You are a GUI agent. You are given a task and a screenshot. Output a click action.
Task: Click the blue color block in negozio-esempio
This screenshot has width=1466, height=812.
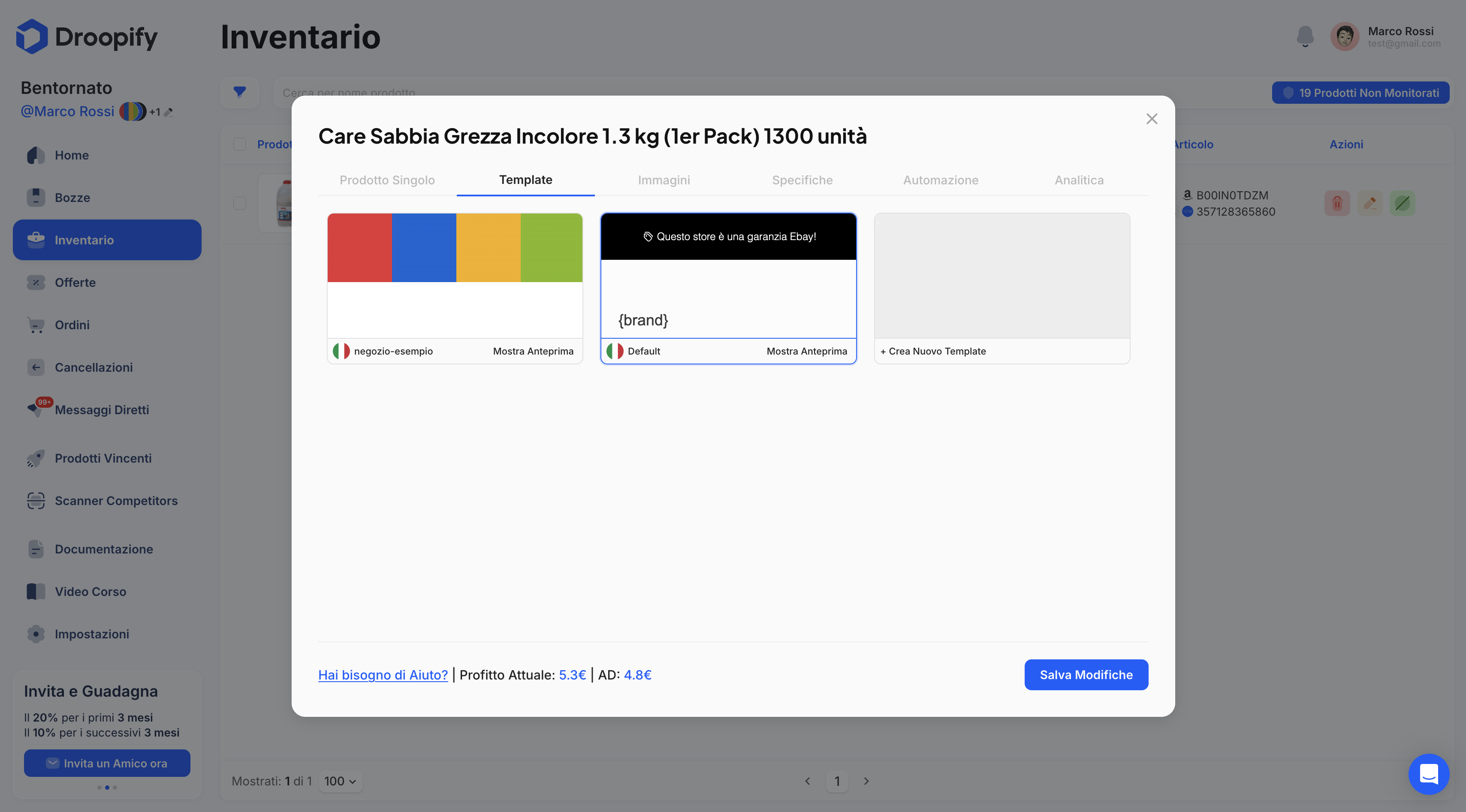tap(424, 247)
